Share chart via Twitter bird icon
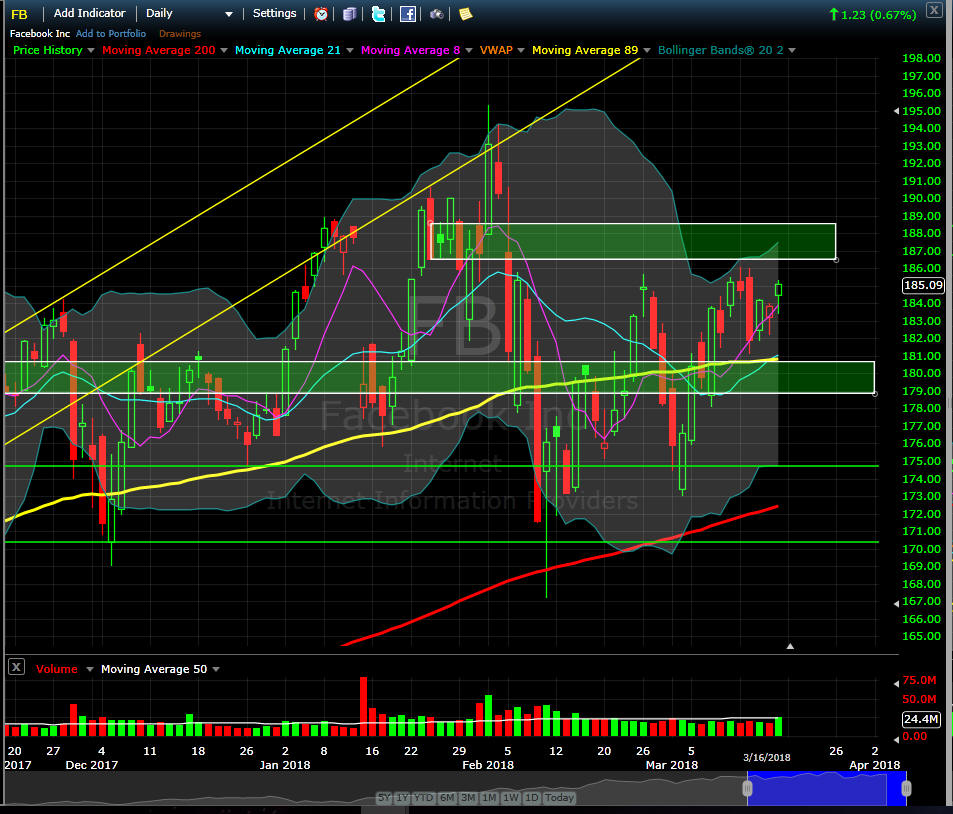The image size is (953, 814). 378,14
